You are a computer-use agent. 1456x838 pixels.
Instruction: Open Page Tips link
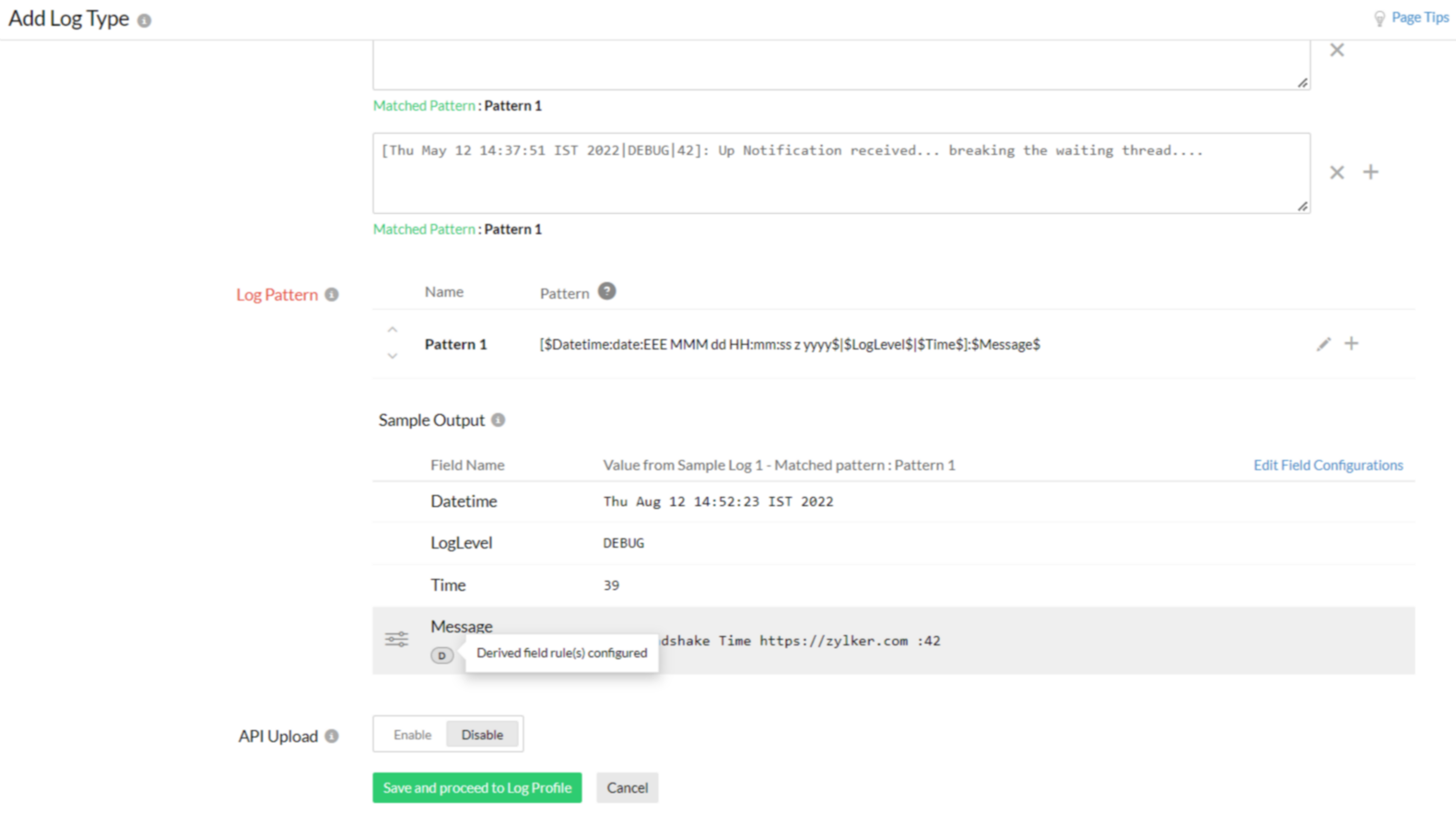pos(1419,18)
